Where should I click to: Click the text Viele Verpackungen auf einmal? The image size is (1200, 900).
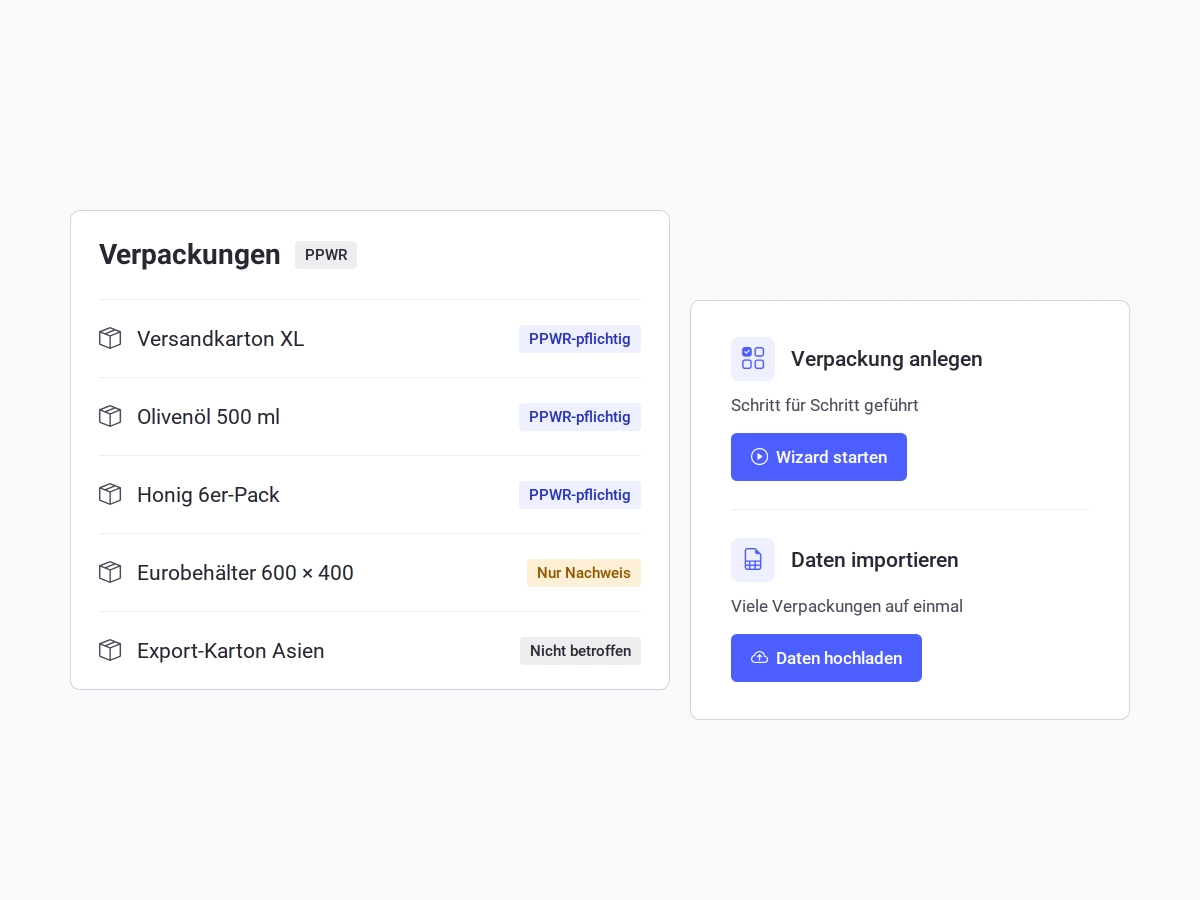(x=847, y=606)
